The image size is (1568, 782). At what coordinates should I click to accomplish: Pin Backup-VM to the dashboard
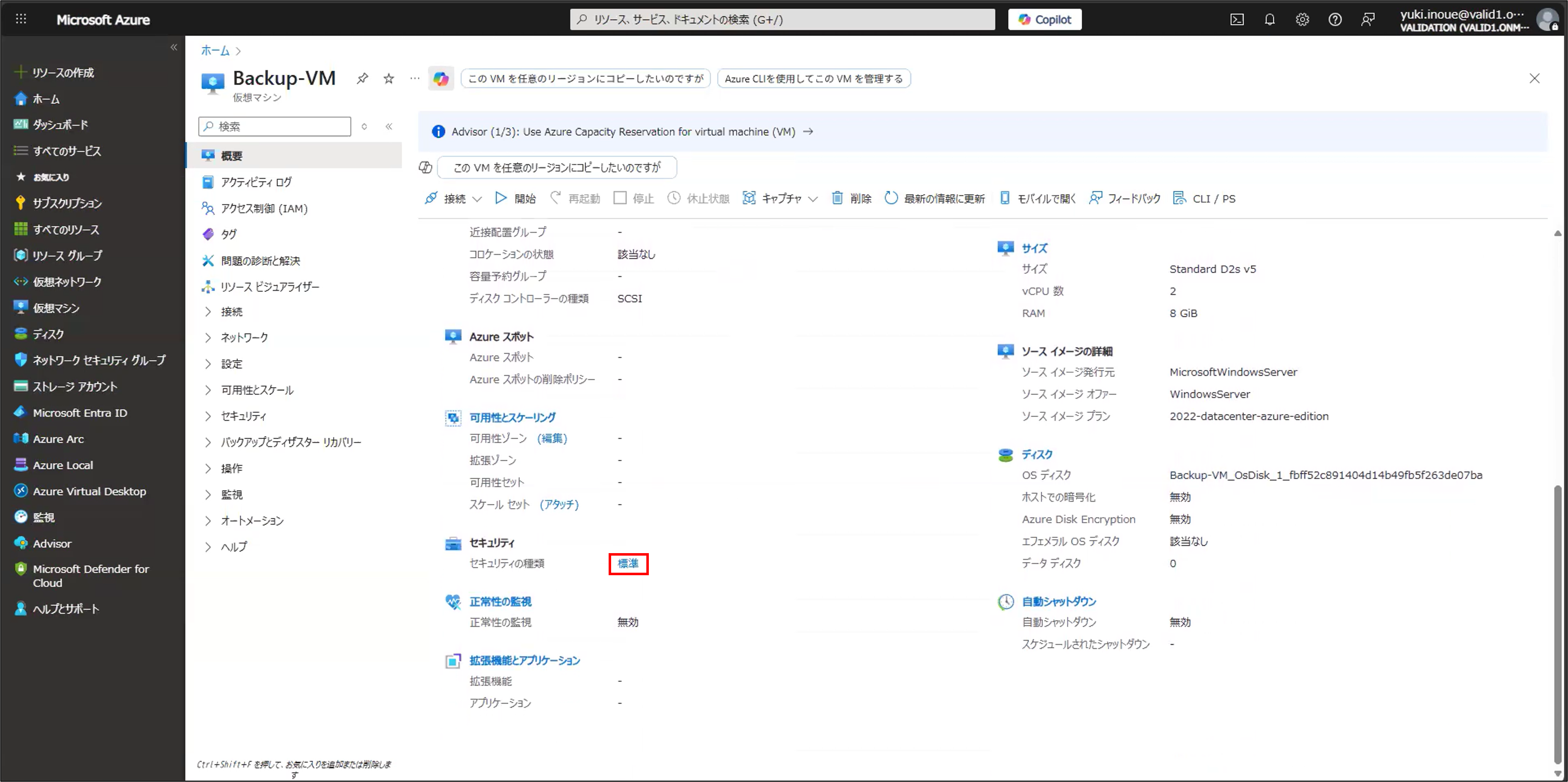(x=362, y=78)
